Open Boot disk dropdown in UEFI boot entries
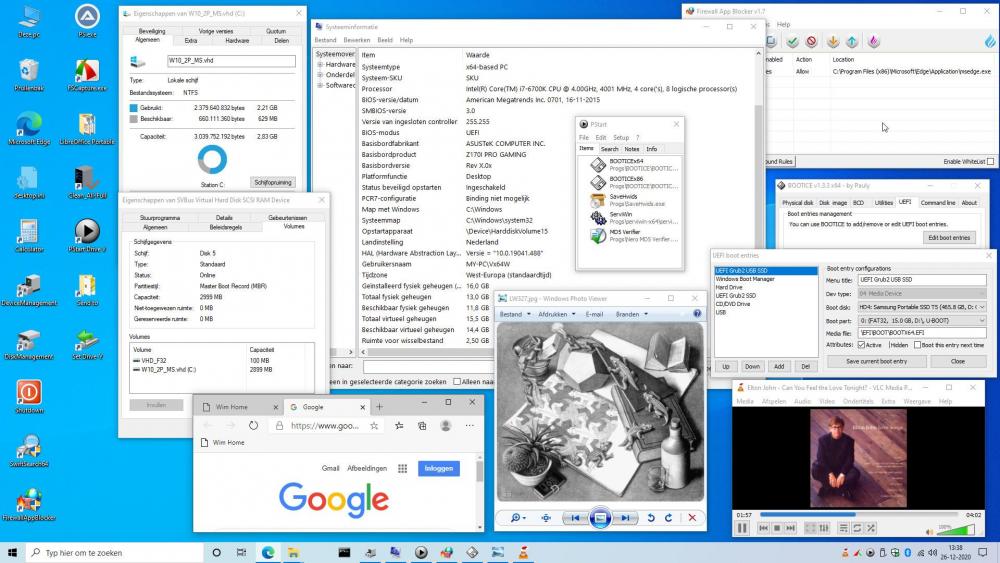1000x563 pixels. [922, 307]
